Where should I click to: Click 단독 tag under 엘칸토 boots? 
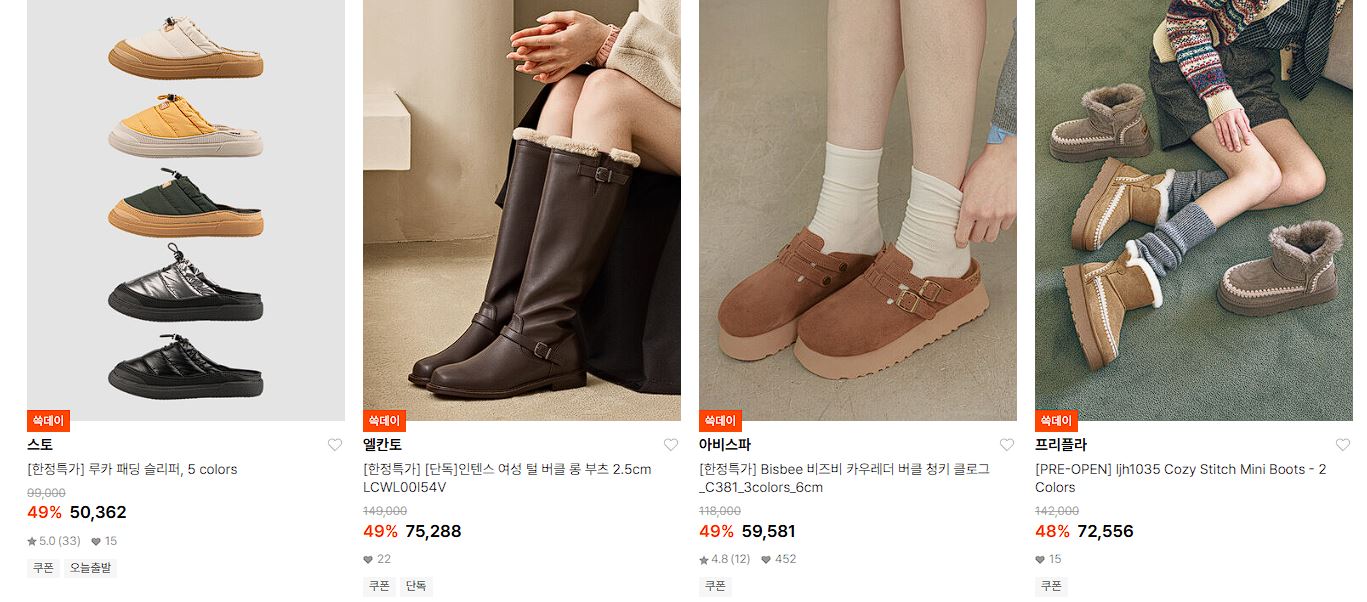click(x=416, y=586)
